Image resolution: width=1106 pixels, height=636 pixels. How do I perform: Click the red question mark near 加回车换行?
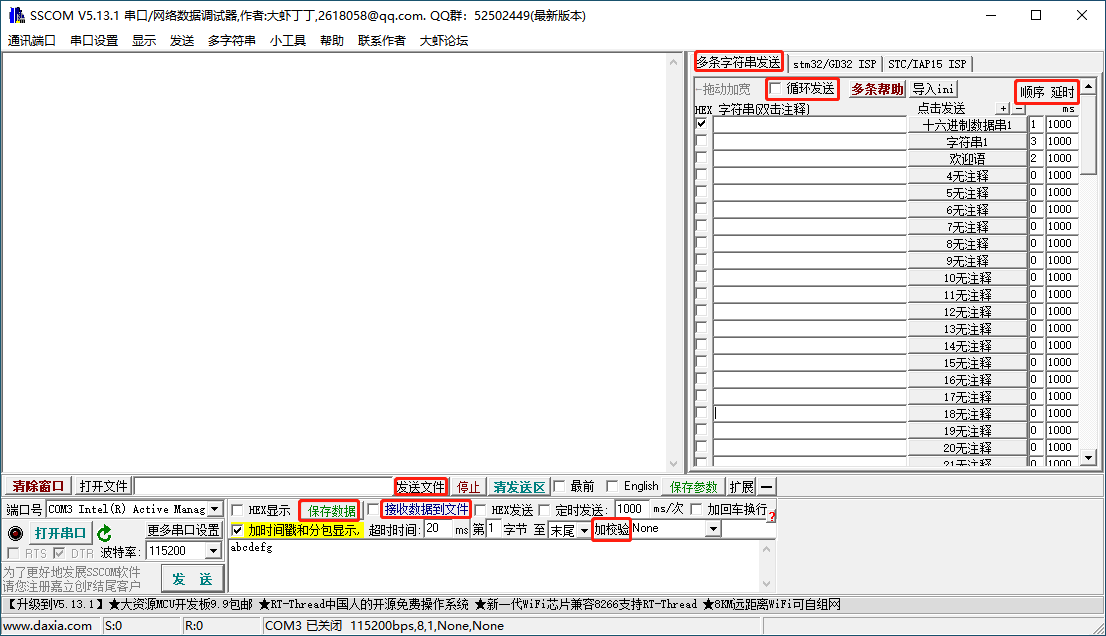[772, 516]
